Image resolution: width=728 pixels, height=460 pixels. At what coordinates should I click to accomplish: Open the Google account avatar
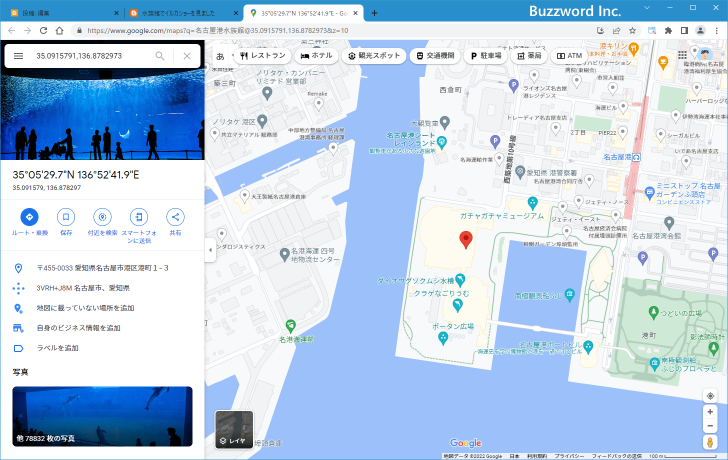coord(705,55)
